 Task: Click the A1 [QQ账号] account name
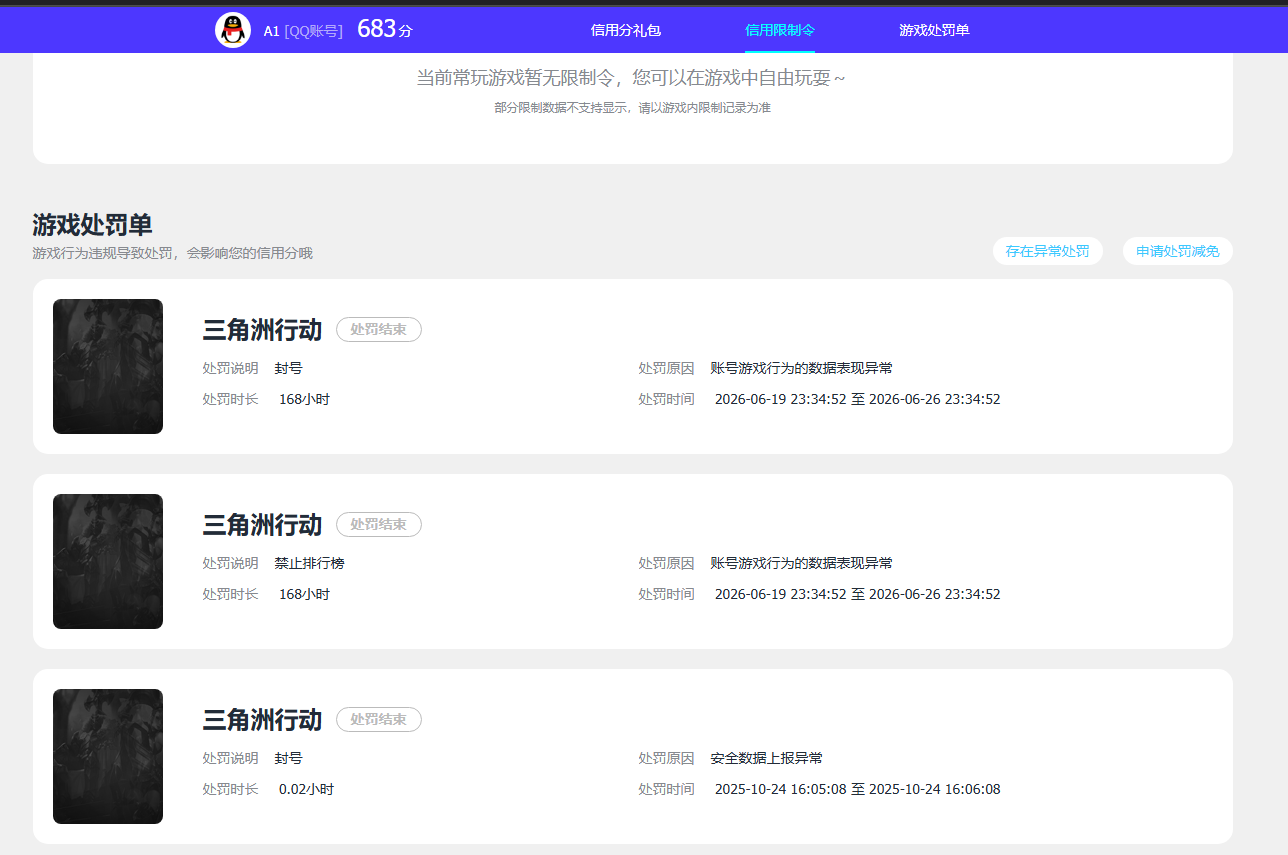pos(303,31)
